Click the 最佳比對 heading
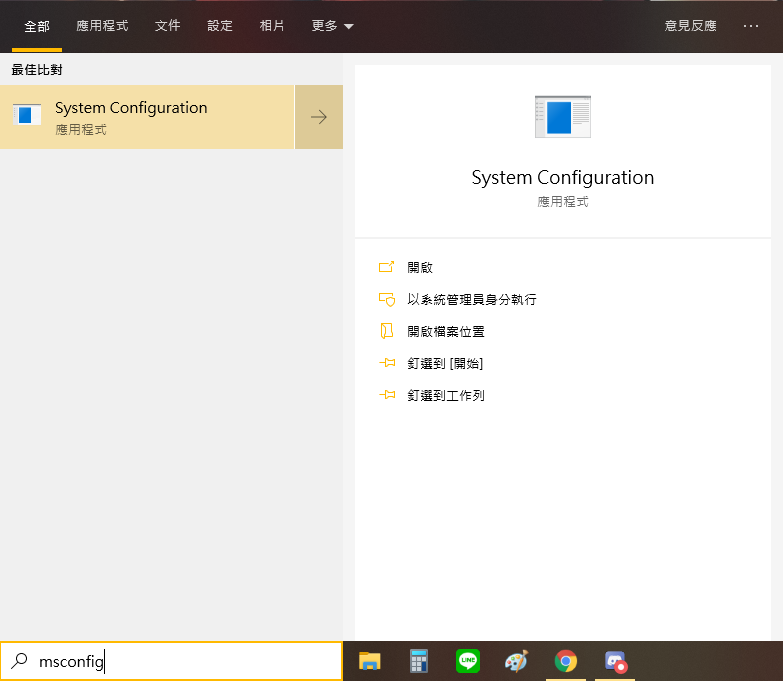Screen dimensions: 783x681 click(x=37, y=70)
